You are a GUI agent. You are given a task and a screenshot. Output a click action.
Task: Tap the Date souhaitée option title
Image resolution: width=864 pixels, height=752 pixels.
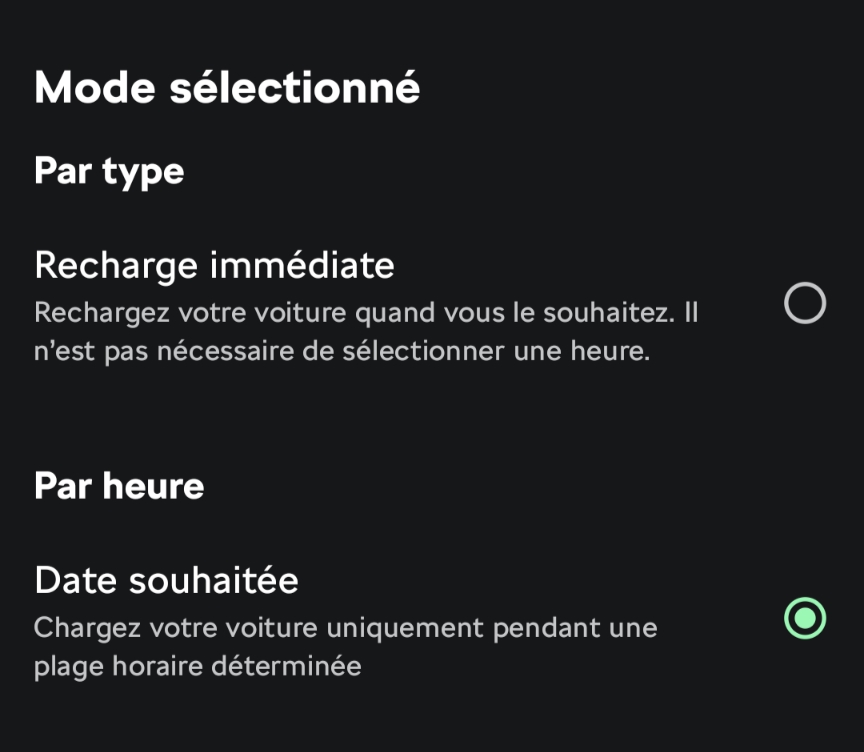[x=166, y=580]
